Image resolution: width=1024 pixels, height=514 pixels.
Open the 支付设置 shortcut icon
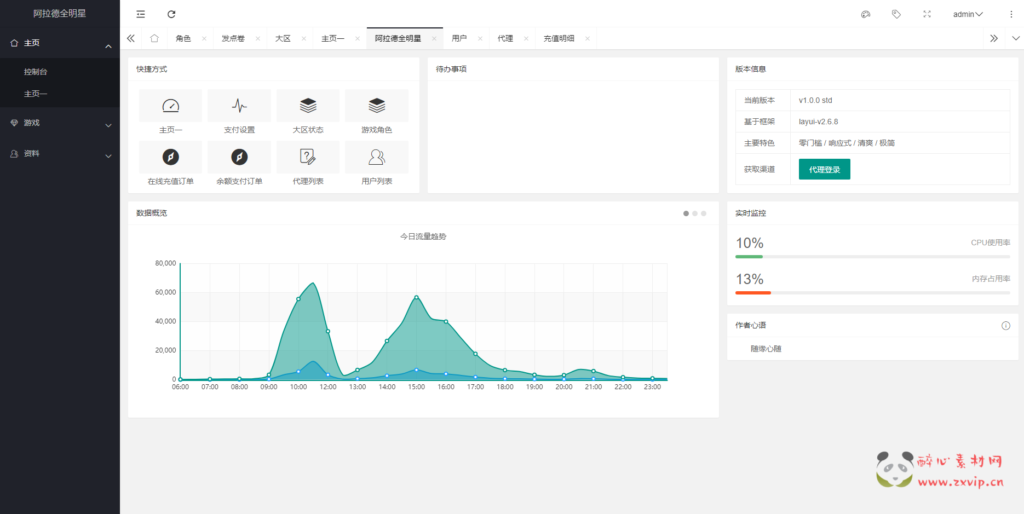(x=239, y=105)
